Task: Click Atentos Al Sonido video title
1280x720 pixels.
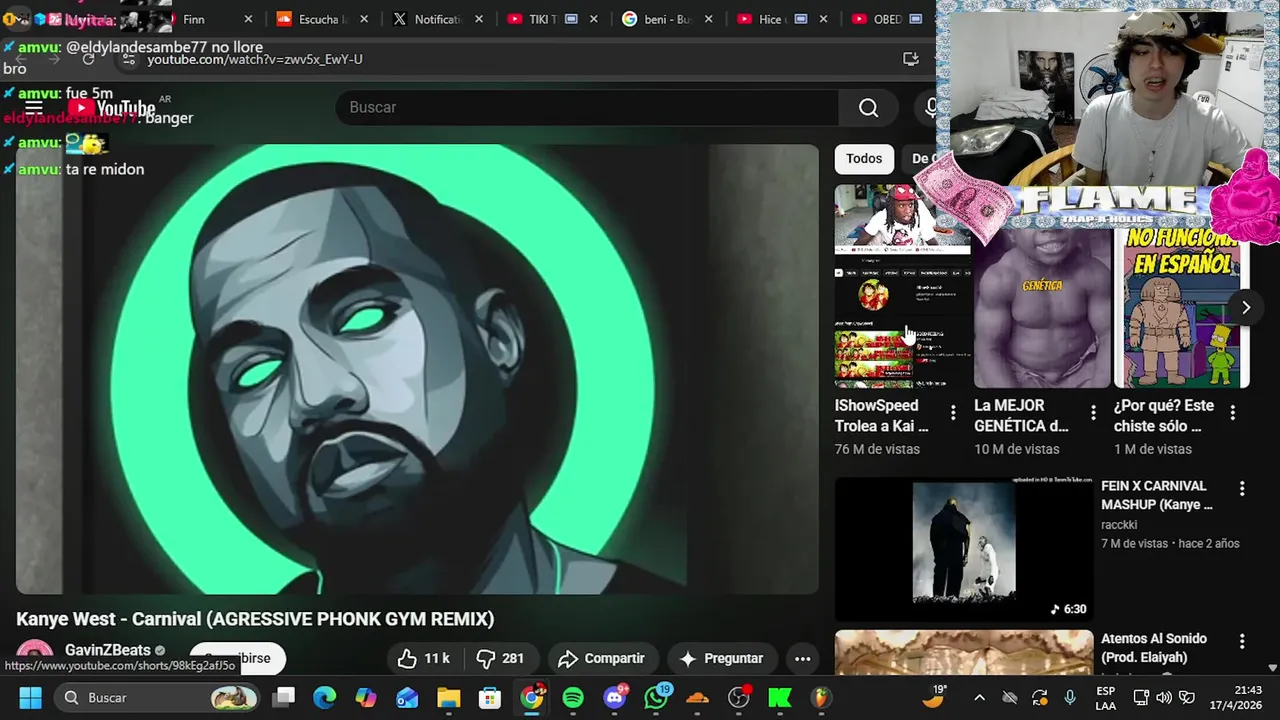Action: (1154, 648)
